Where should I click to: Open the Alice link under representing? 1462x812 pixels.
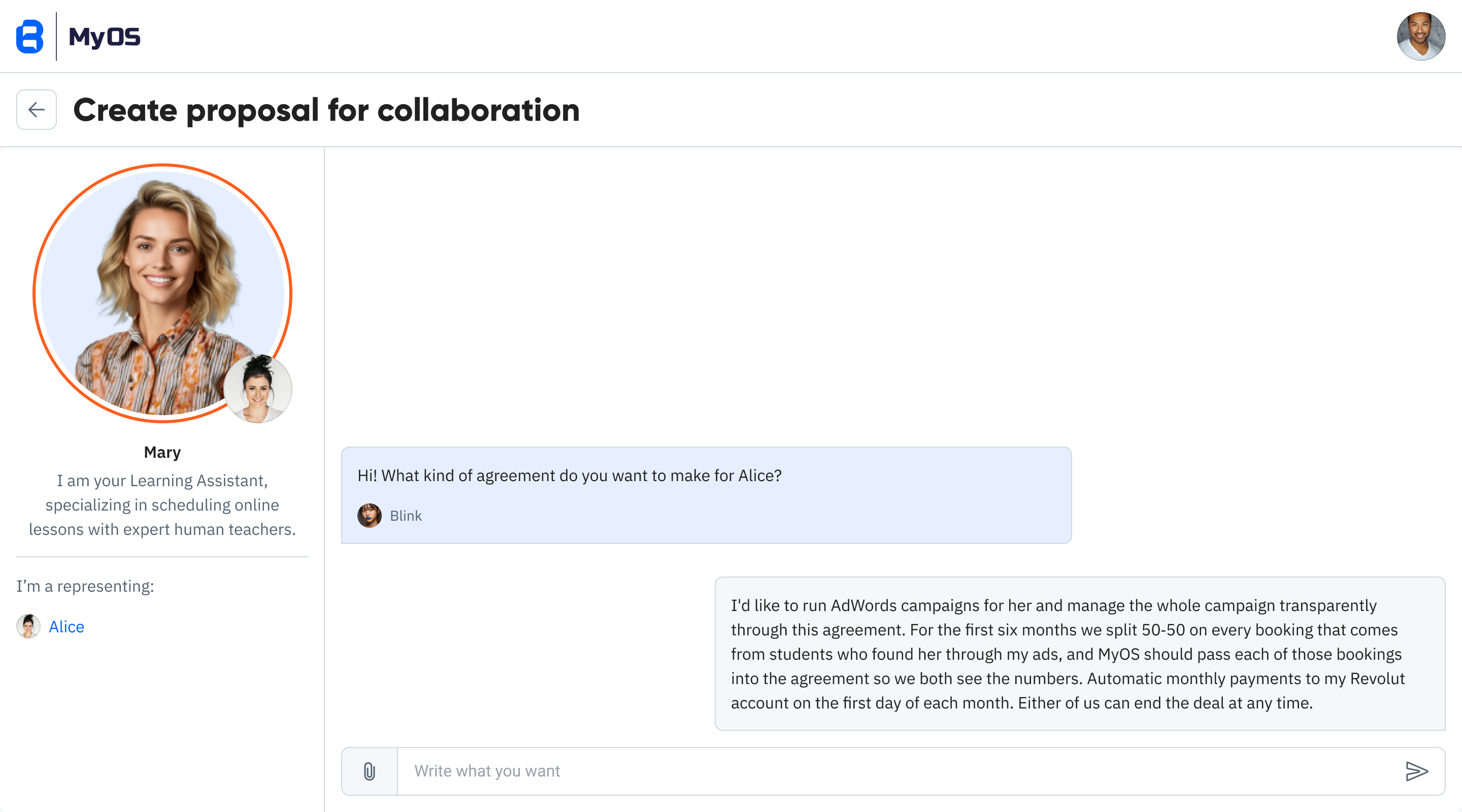(x=67, y=626)
